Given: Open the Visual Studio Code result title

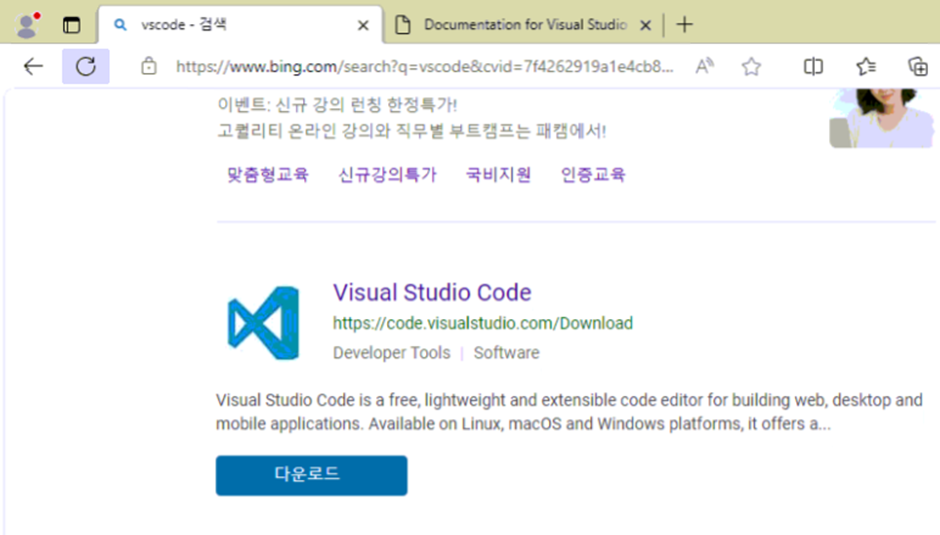Looking at the screenshot, I should pyautogui.click(x=432, y=293).
